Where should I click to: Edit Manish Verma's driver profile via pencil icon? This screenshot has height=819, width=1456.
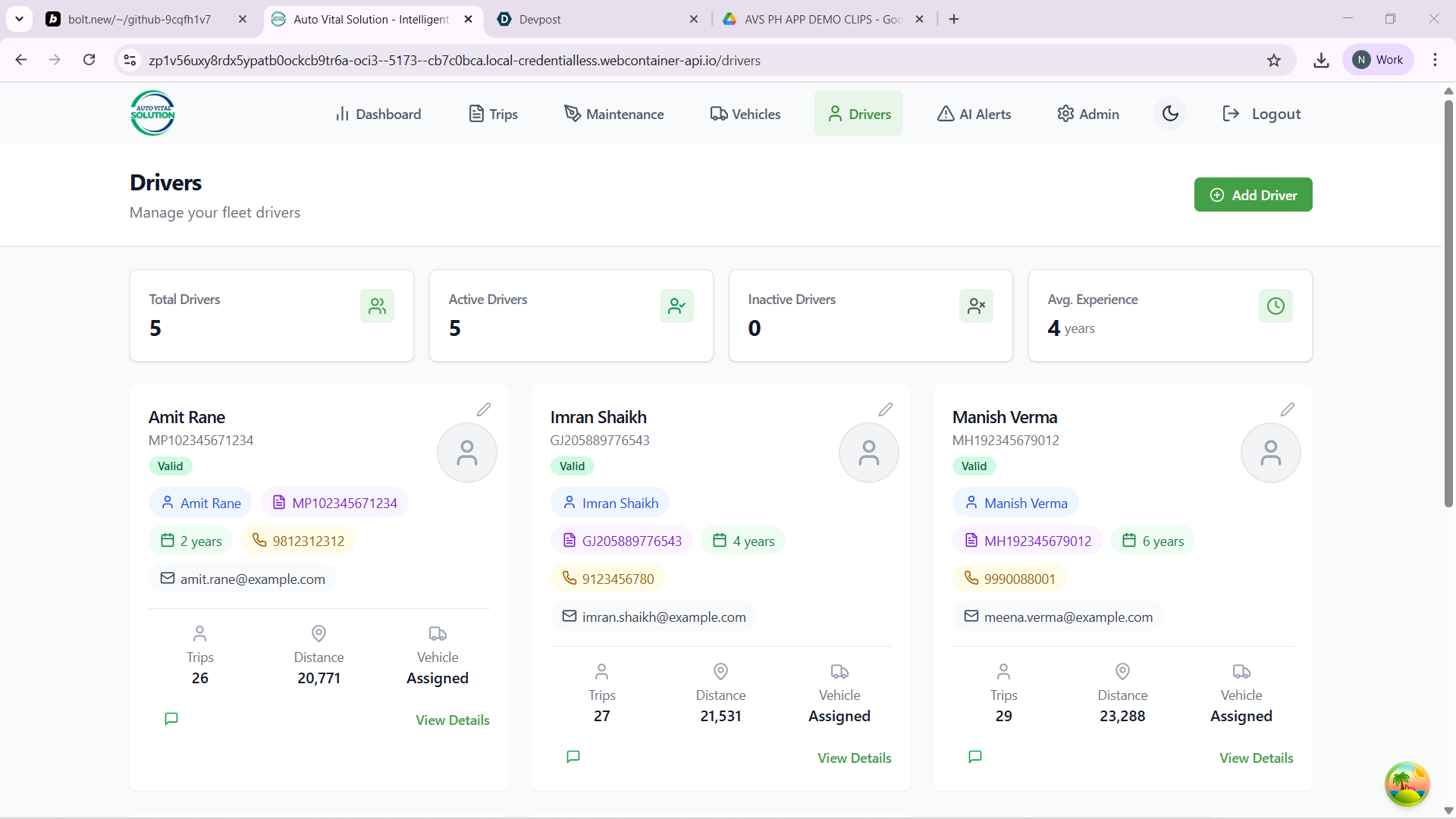click(1288, 409)
